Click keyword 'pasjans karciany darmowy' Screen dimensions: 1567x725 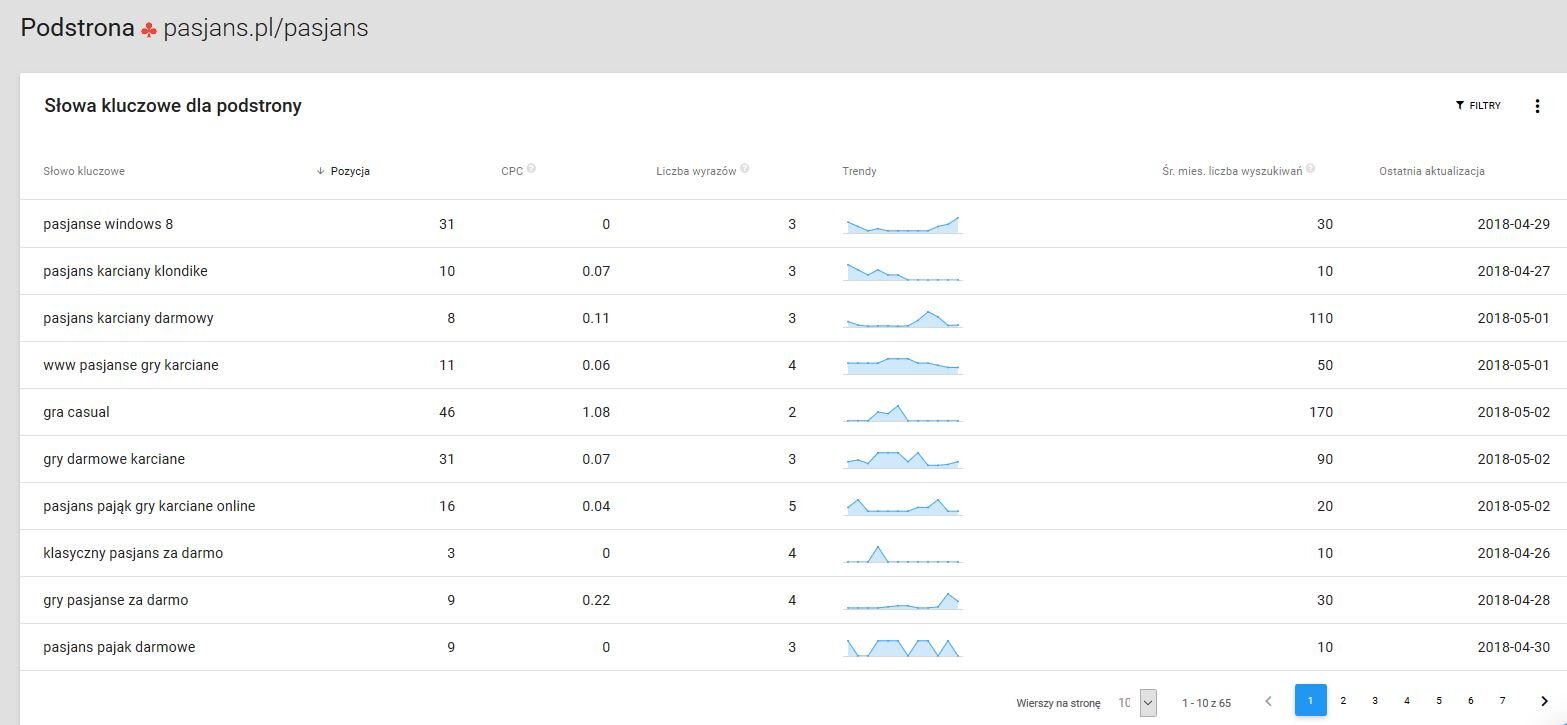(x=129, y=318)
